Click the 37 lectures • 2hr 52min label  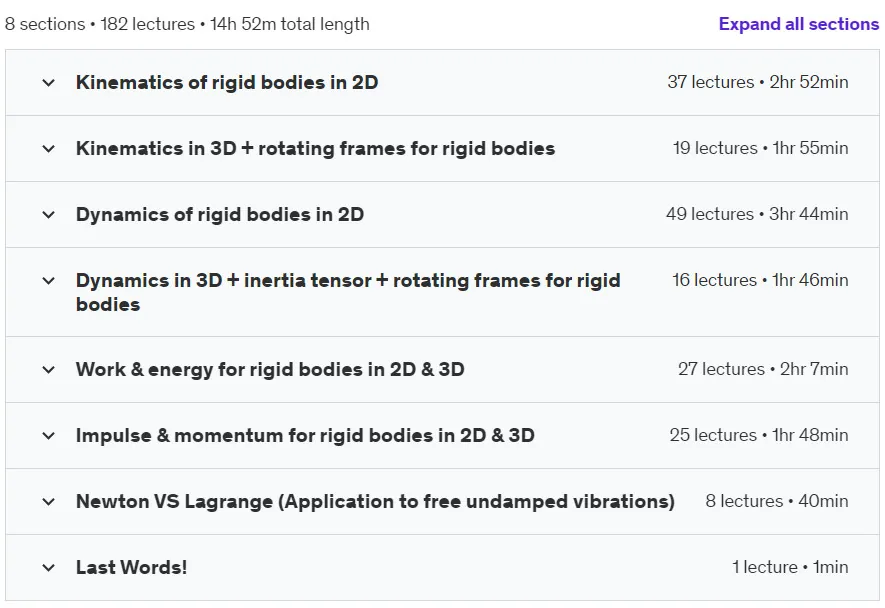[758, 82]
